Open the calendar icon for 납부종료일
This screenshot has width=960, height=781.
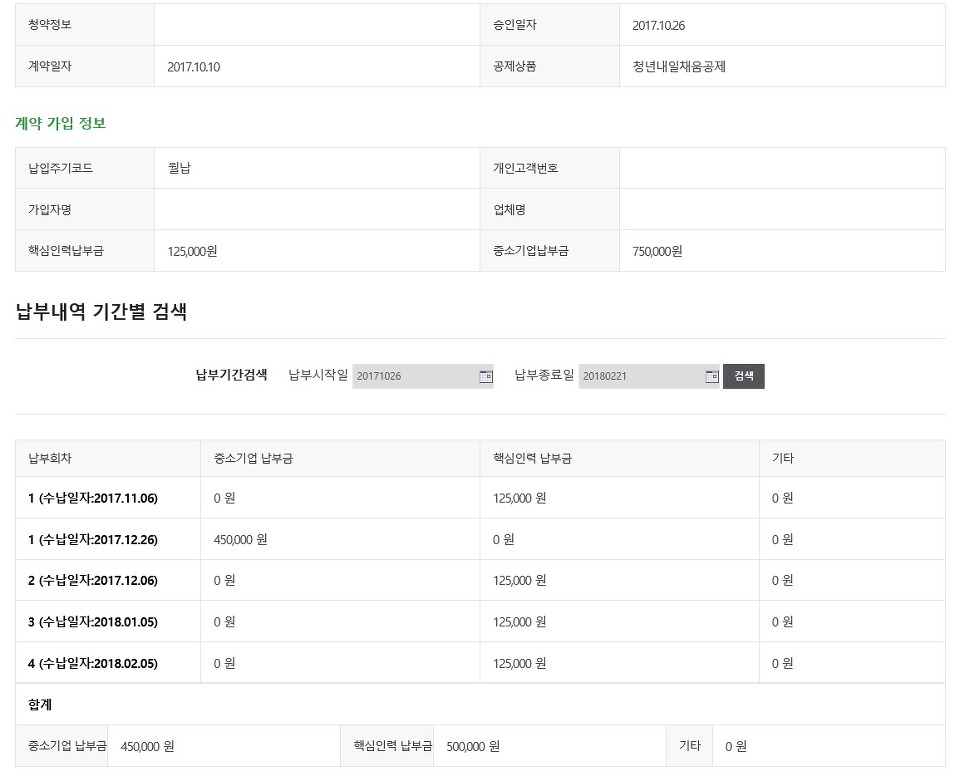(711, 376)
